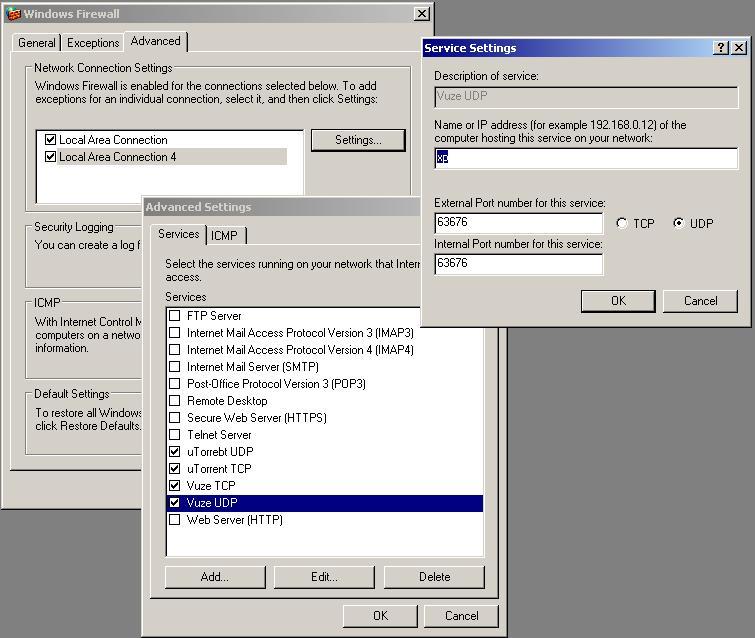Enable Secure Web Server (HTTPS) checkbox
Screen dimensions: 755x638
pos(175,417)
